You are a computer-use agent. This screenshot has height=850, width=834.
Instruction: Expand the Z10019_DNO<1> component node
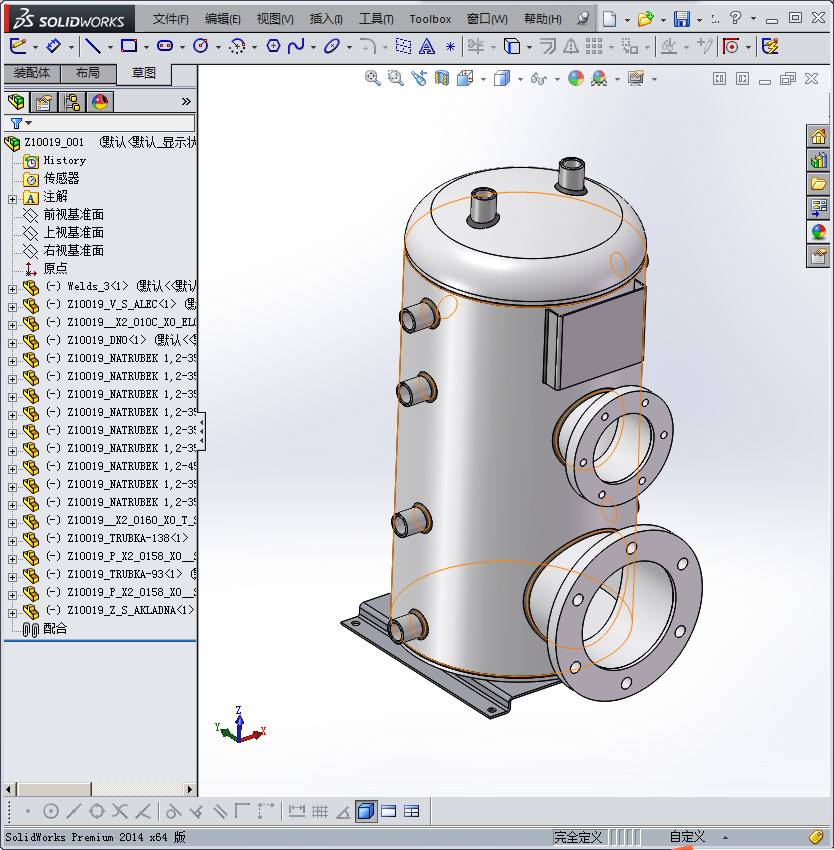click(12, 343)
